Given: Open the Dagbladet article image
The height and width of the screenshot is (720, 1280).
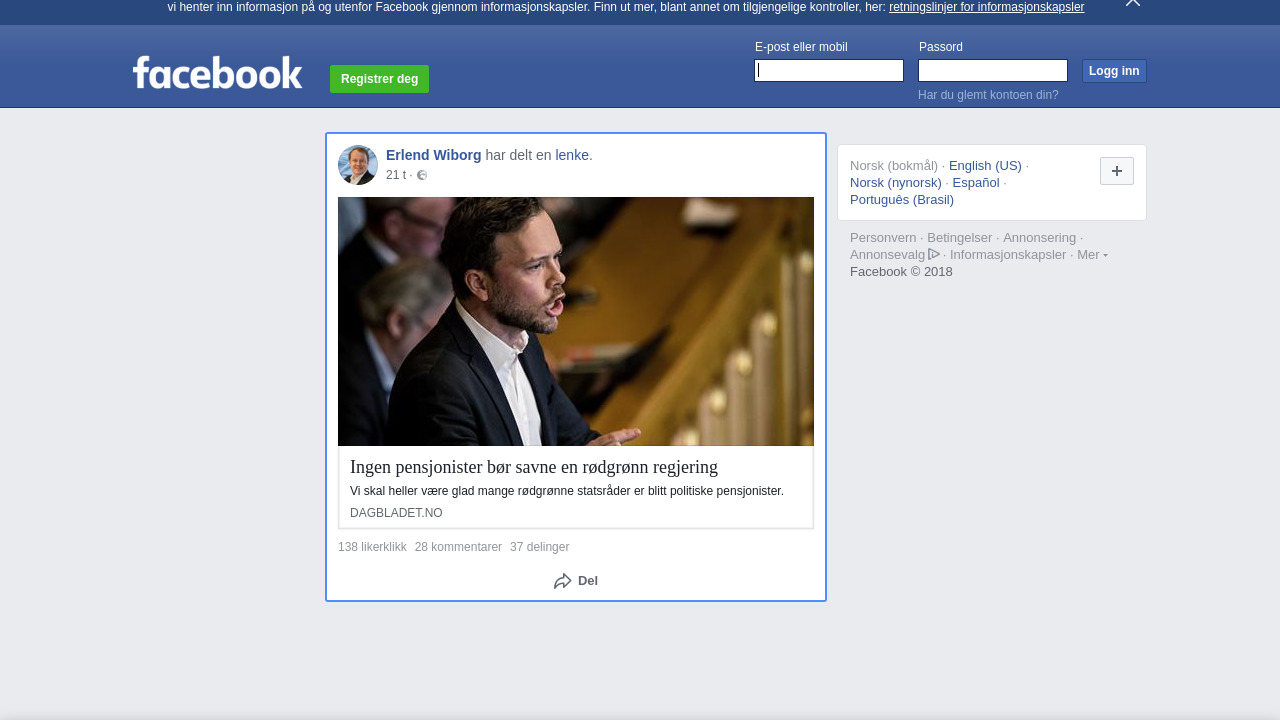Looking at the screenshot, I should (x=576, y=321).
